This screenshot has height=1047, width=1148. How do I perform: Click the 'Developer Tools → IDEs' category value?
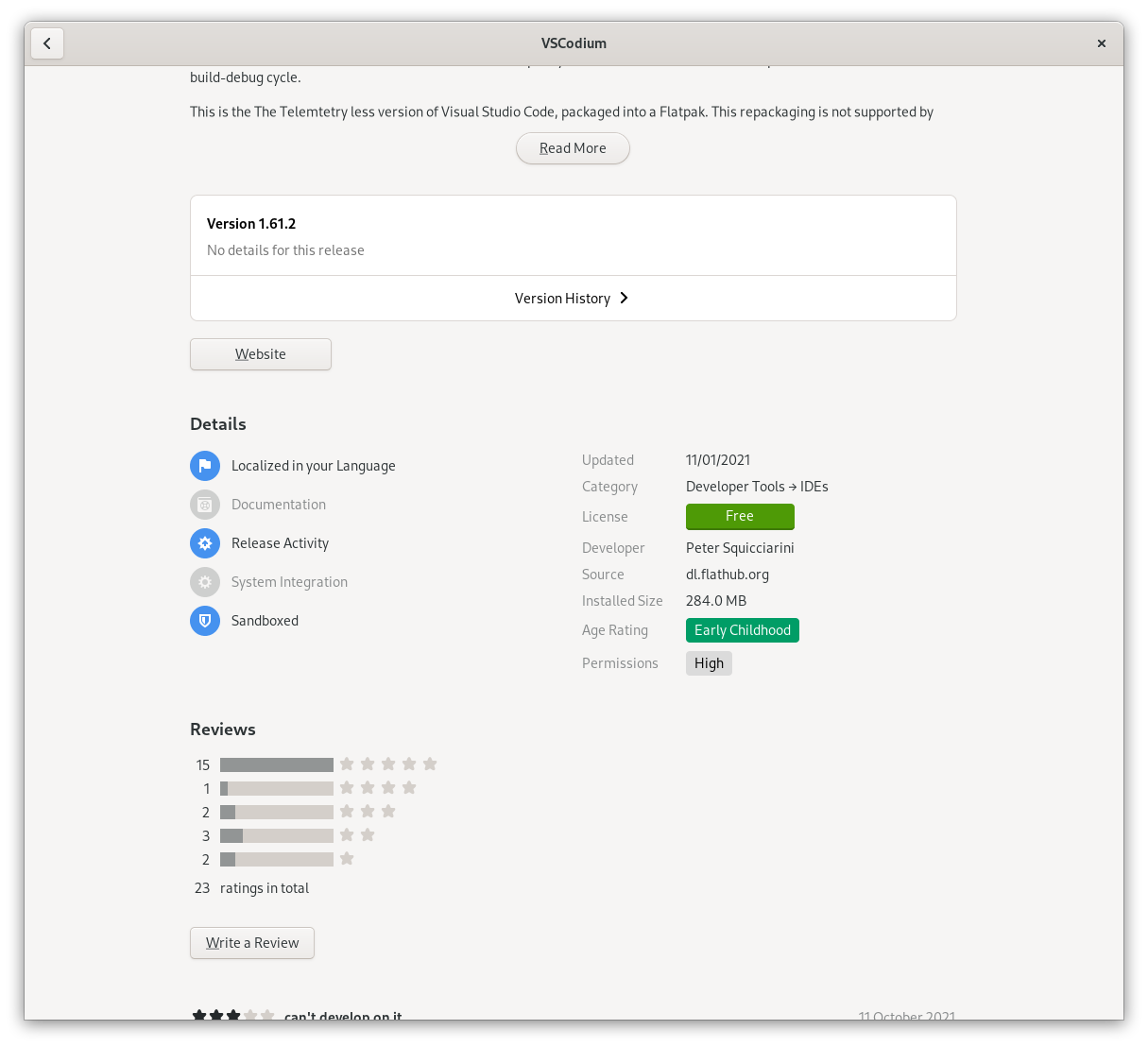[x=757, y=487]
